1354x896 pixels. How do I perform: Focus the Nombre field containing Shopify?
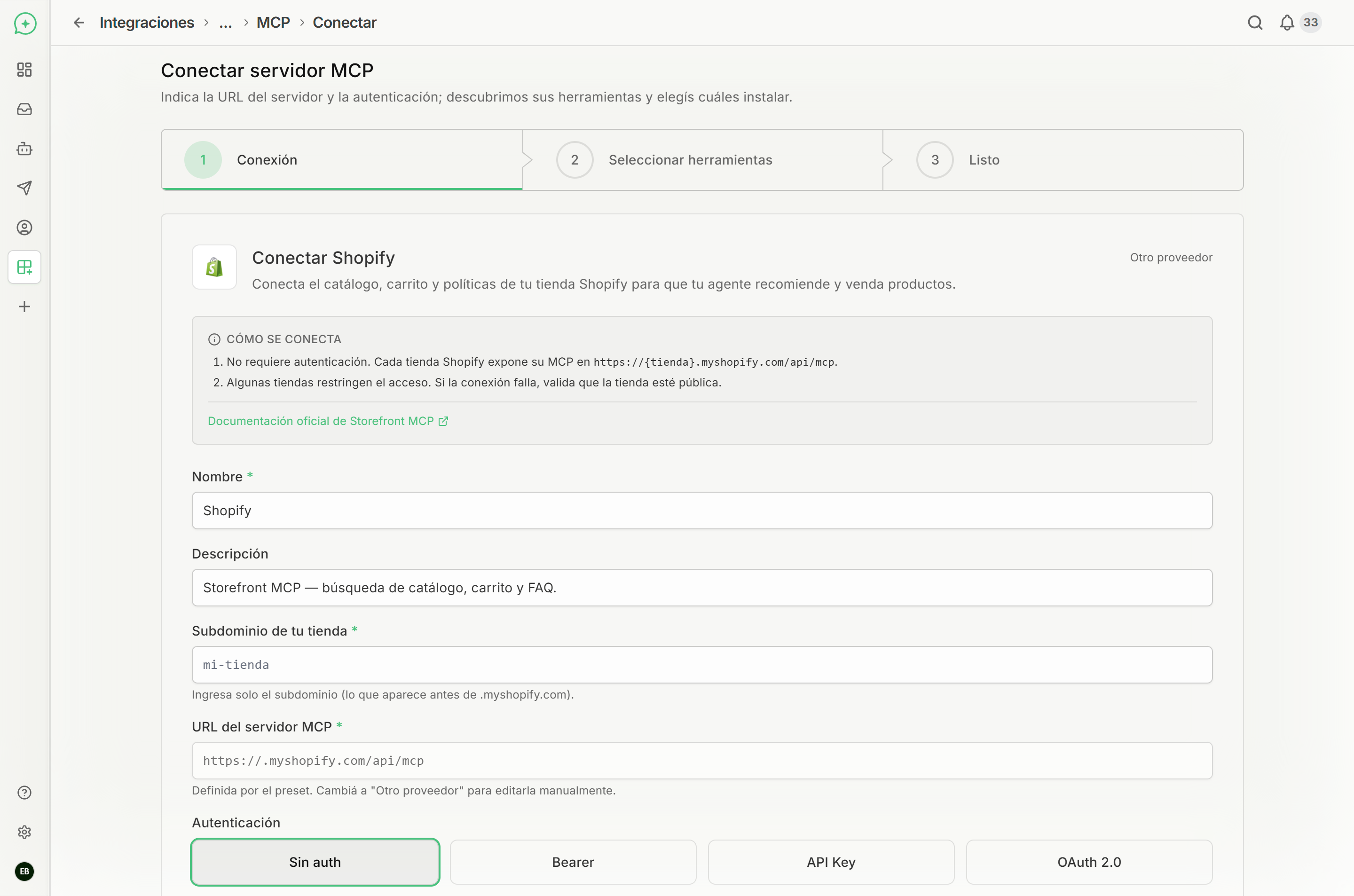click(x=702, y=510)
